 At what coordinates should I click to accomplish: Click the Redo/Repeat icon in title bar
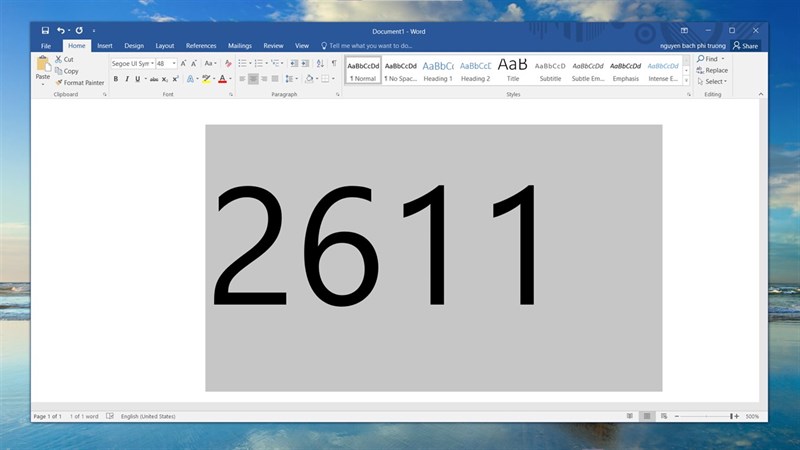(79, 31)
